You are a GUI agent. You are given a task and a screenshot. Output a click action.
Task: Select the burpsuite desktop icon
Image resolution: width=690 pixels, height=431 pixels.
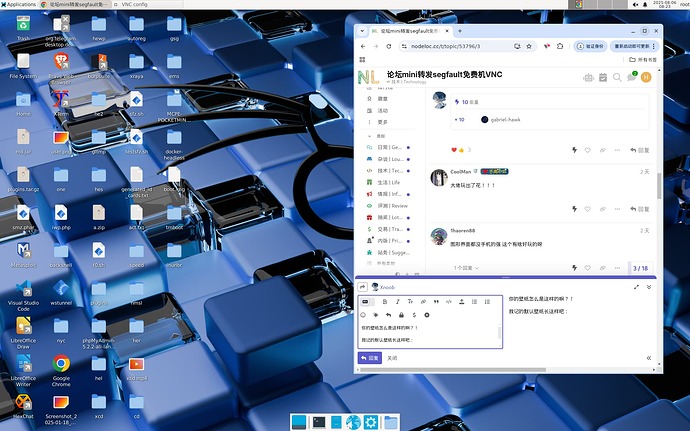(x=99, y=66)
